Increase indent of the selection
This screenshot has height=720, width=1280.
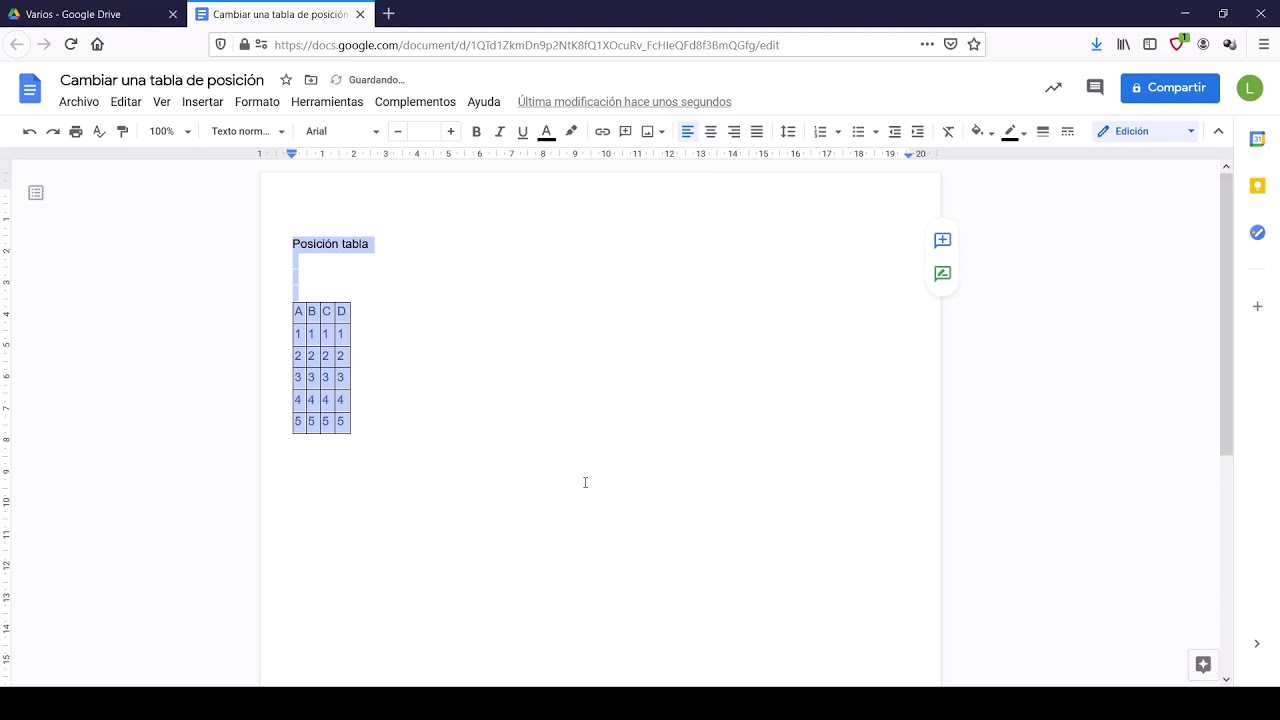point(918,132)
